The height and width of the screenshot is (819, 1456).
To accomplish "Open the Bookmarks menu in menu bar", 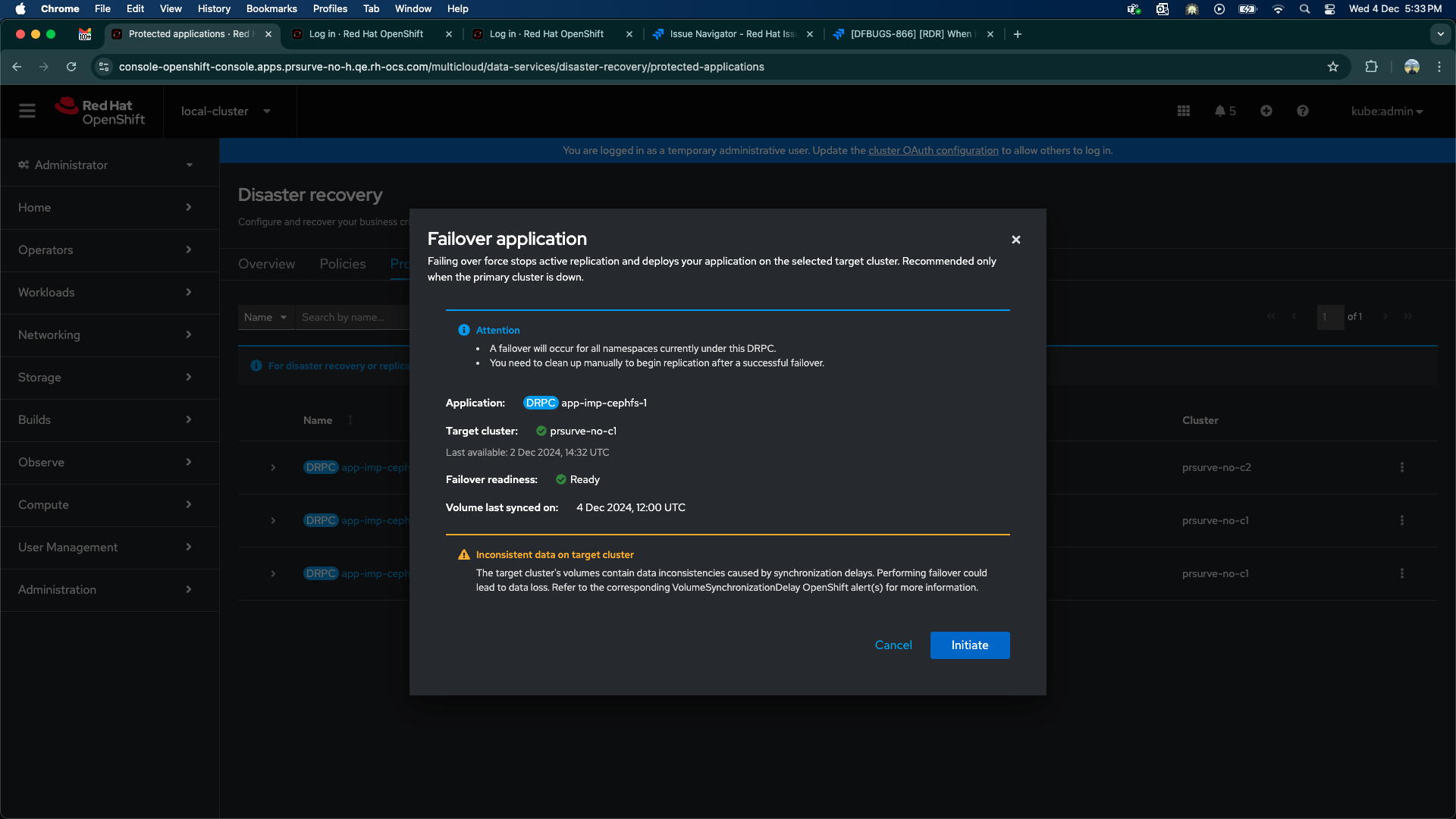I will (271, 9).
